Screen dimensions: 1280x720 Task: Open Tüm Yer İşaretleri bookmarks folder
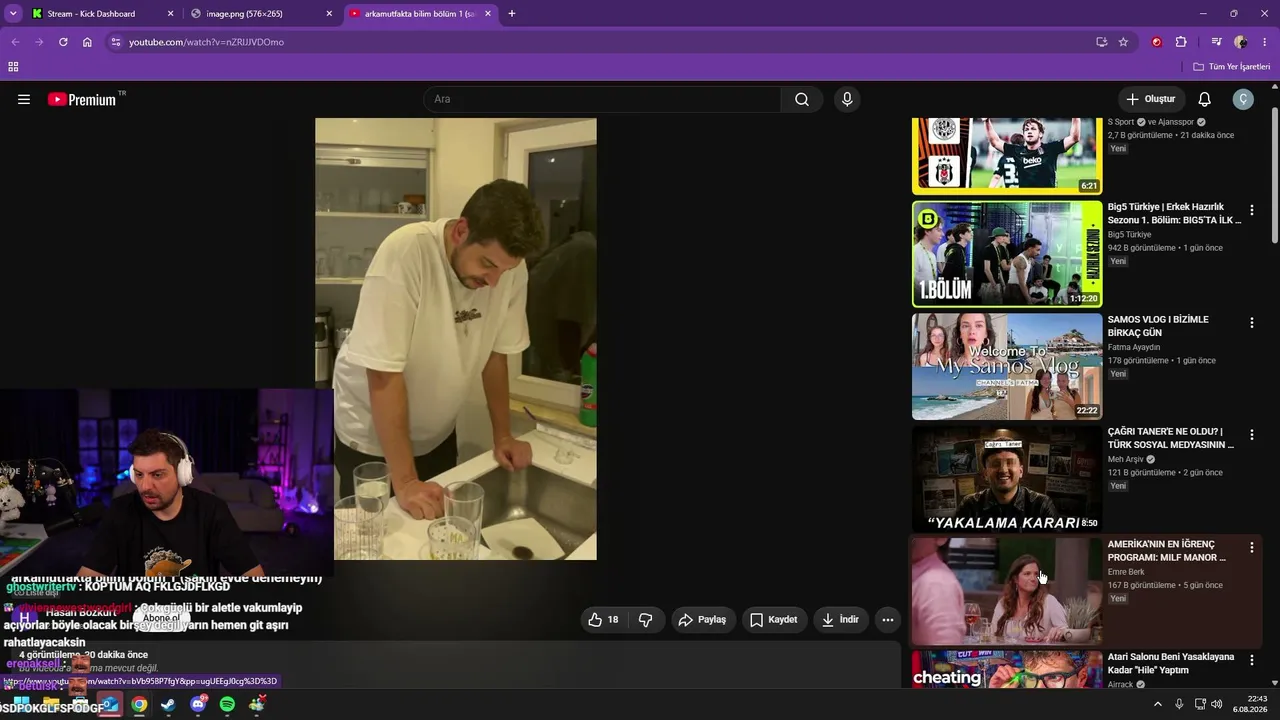1231,67
